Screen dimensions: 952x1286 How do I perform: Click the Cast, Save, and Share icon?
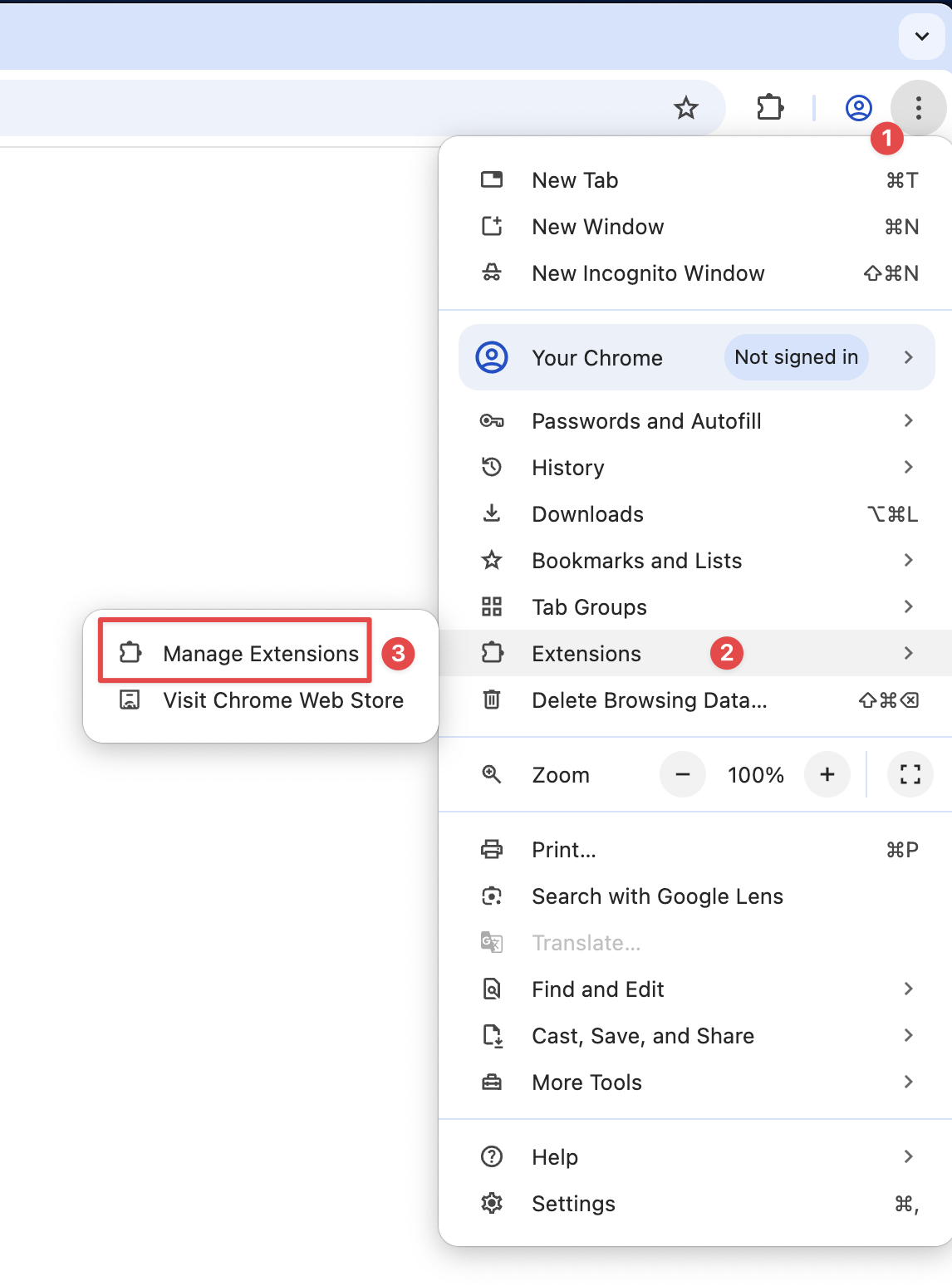coord(492,1036)
